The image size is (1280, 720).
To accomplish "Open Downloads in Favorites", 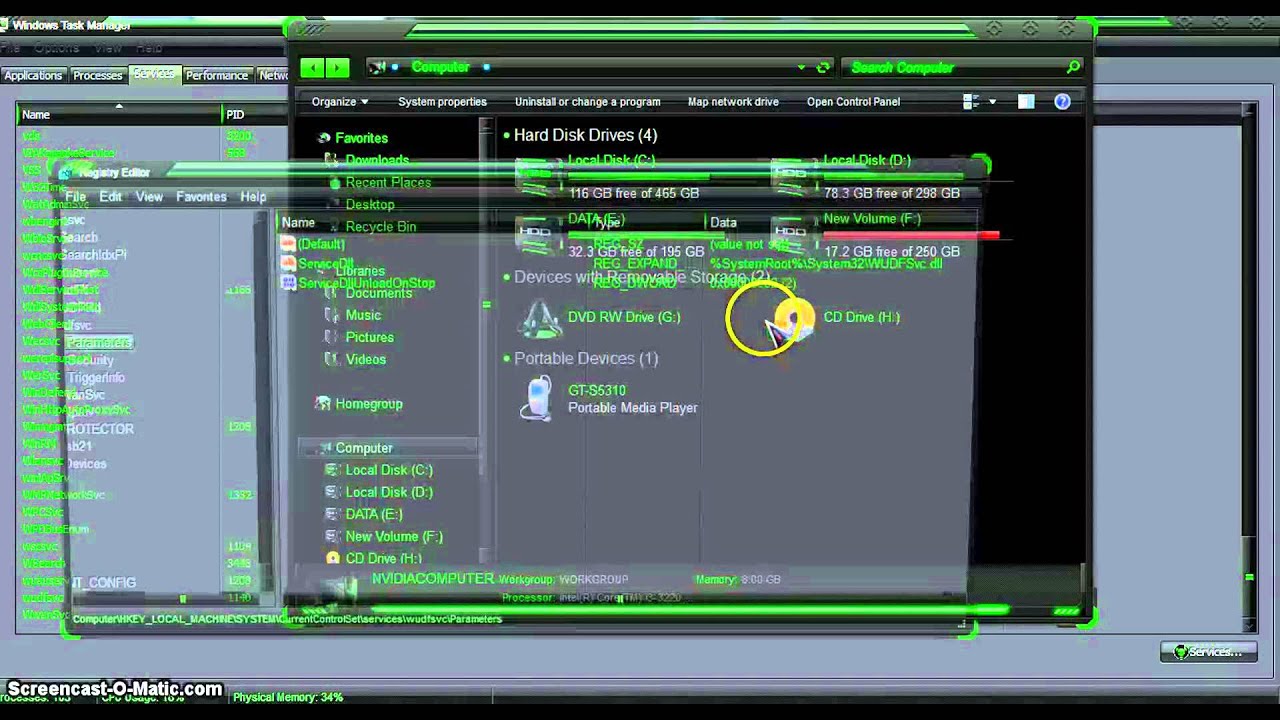I will tap(377, 160).
